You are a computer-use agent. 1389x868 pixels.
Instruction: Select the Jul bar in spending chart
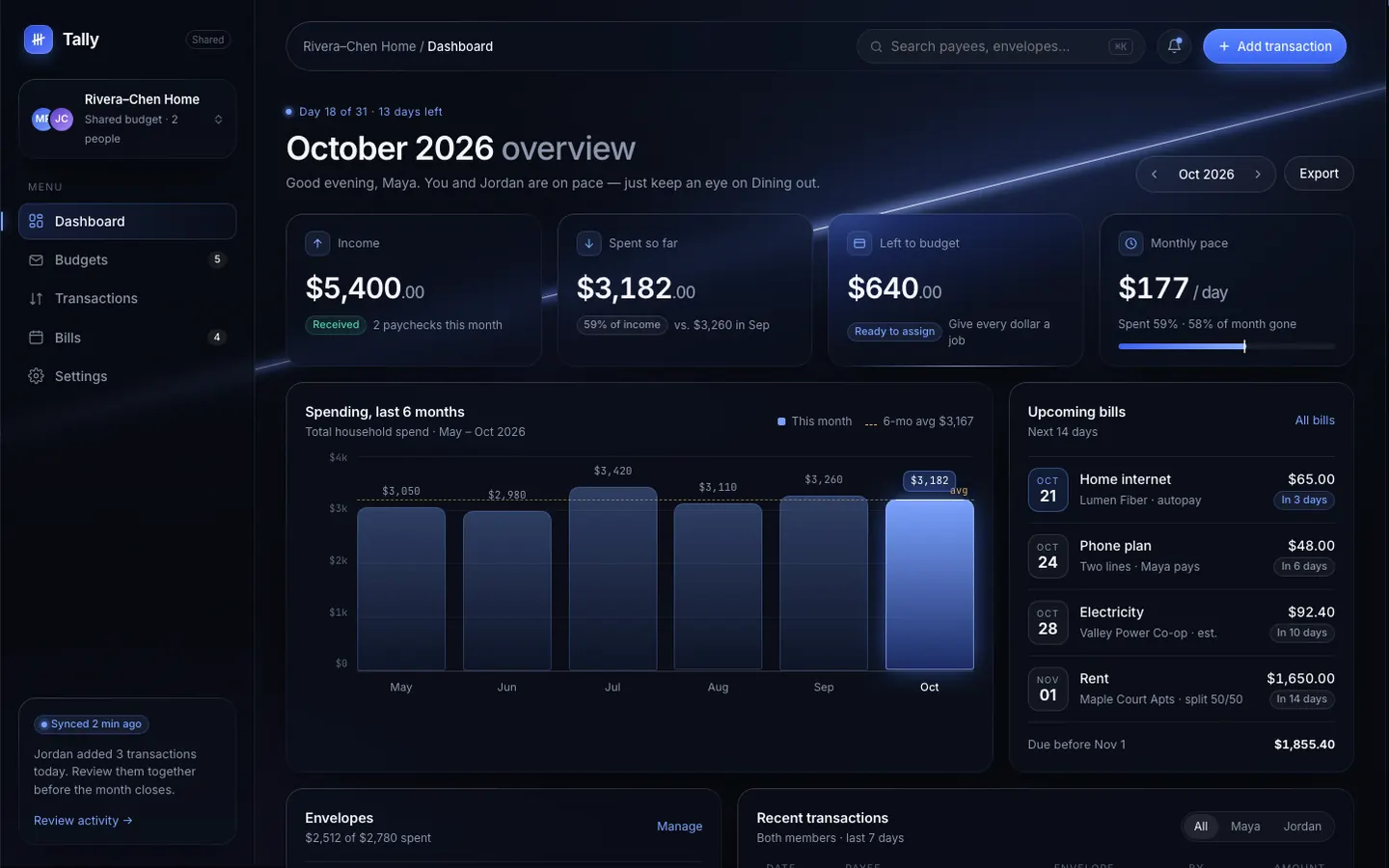click(x=613, y=579)
